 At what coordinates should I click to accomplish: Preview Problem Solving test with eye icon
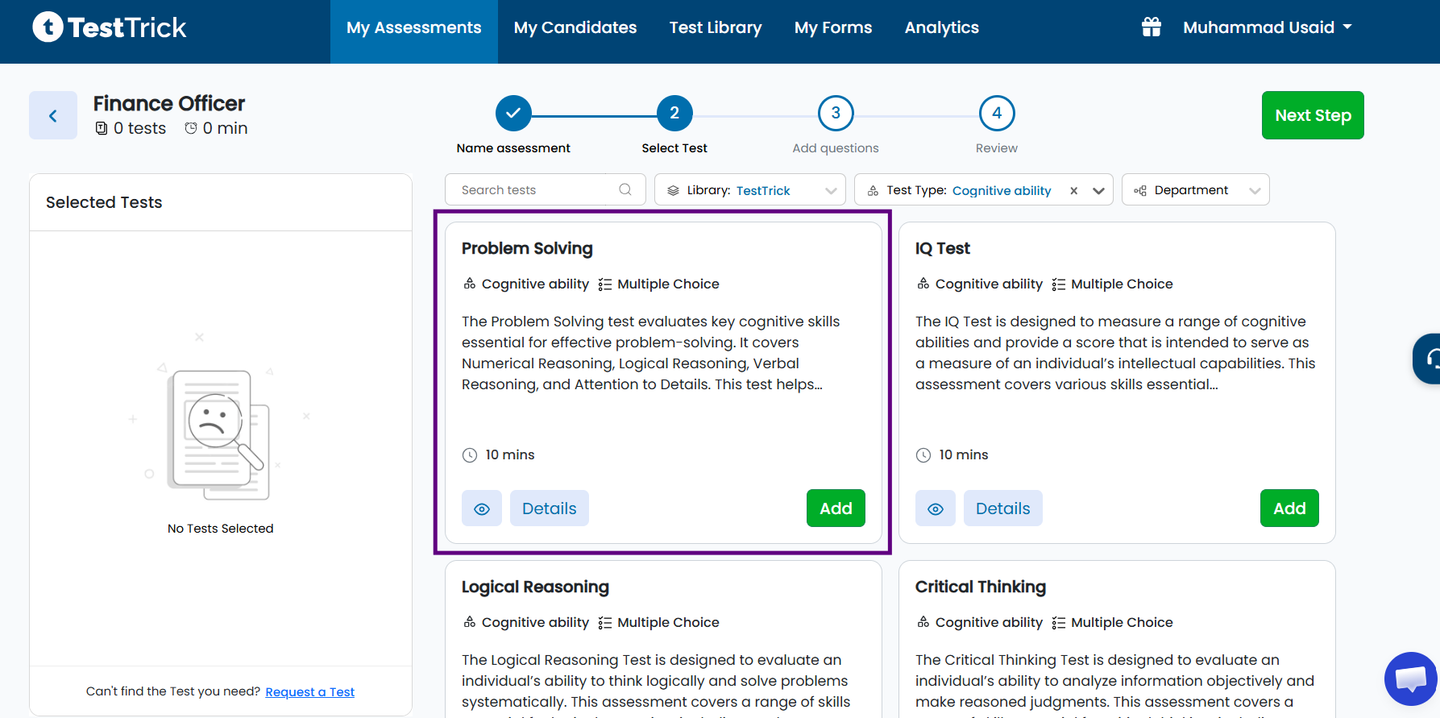tap(482, 508)
